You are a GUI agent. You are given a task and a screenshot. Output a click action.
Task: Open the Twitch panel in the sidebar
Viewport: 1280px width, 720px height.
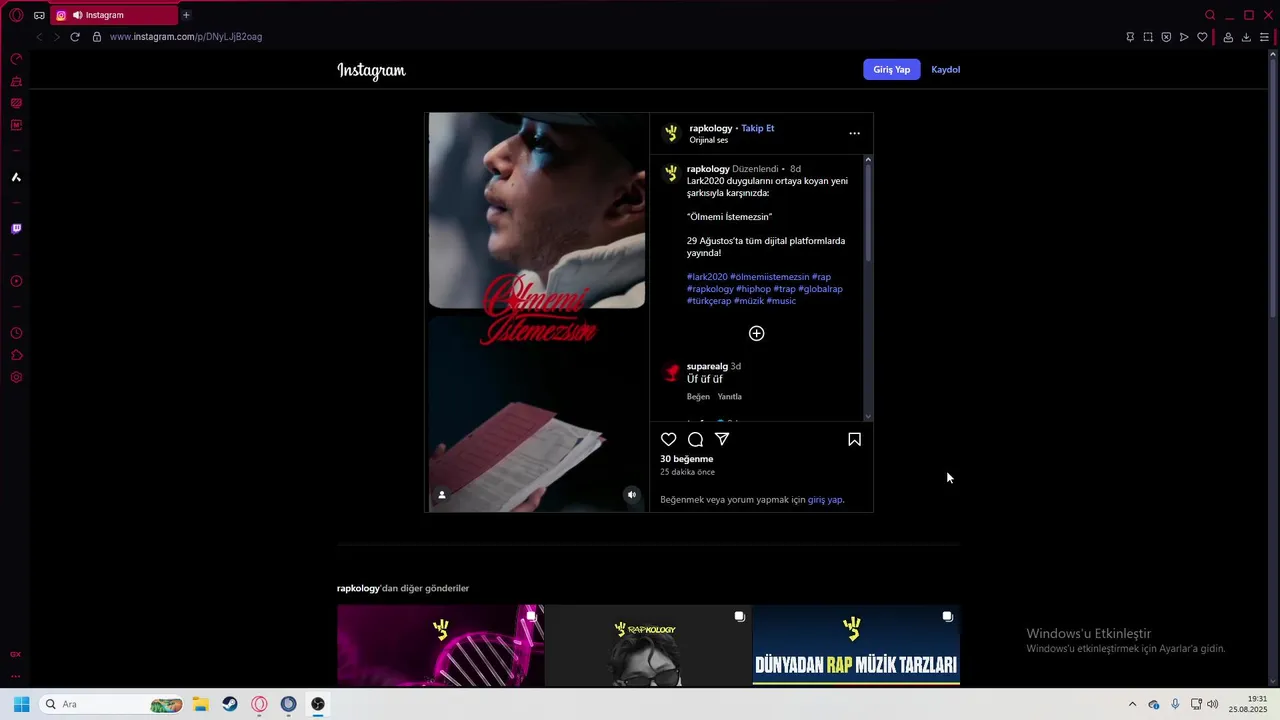[16, 229]
